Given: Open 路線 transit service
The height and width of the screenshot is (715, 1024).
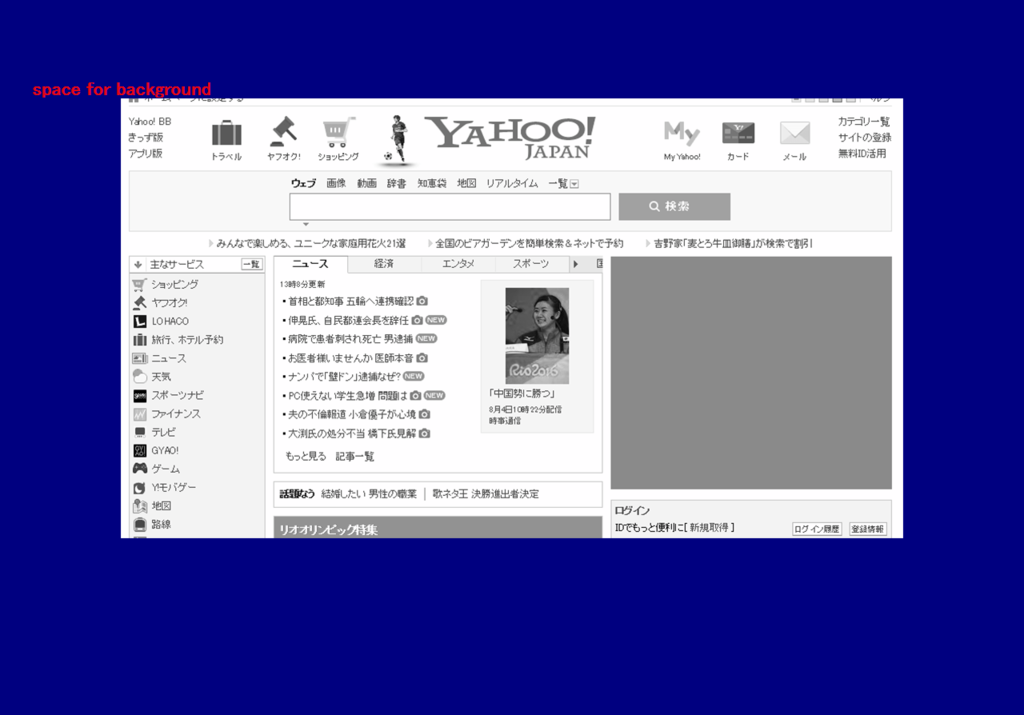Looking at the screenshot, I should click(161, 524).
